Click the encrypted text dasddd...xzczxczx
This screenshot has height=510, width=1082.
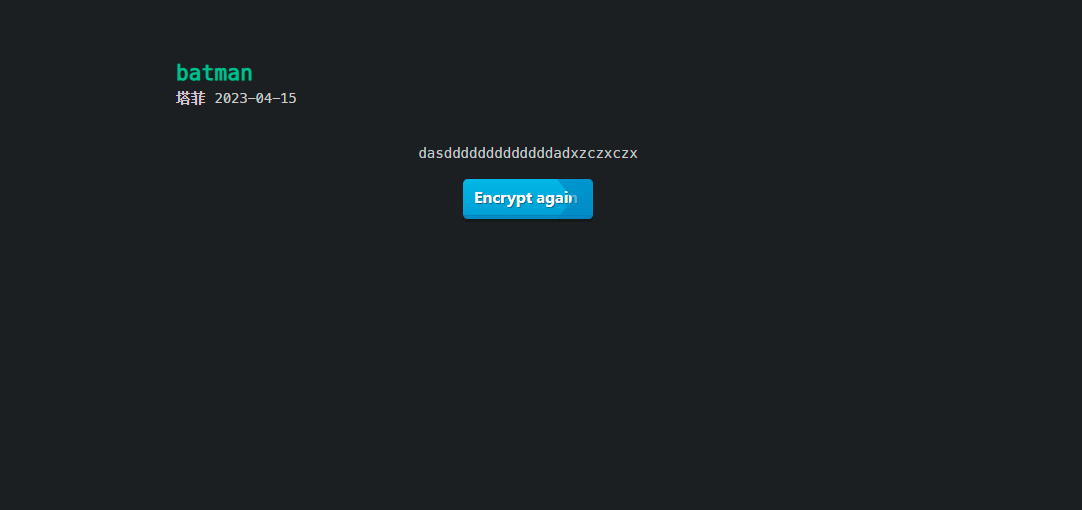pyautogui.click(x=528, y=153)
